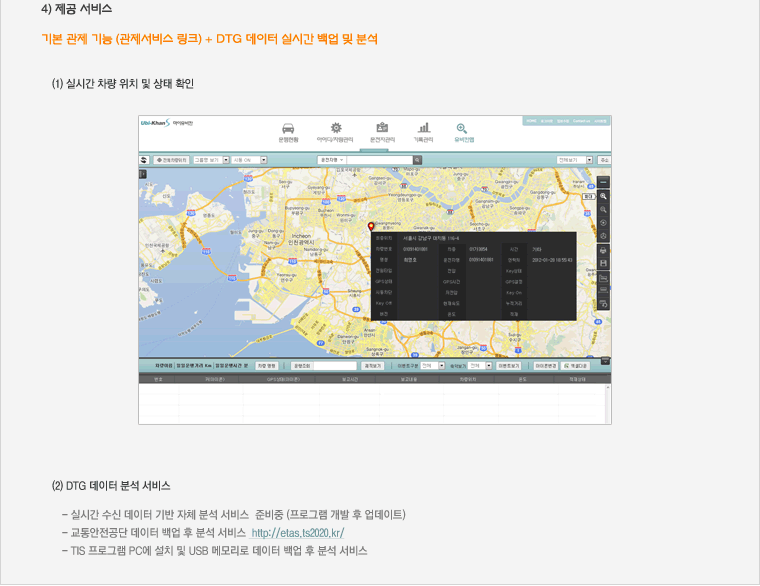
Task: Open the ID card 운전자관리 menu
Action: click(382, 132)
